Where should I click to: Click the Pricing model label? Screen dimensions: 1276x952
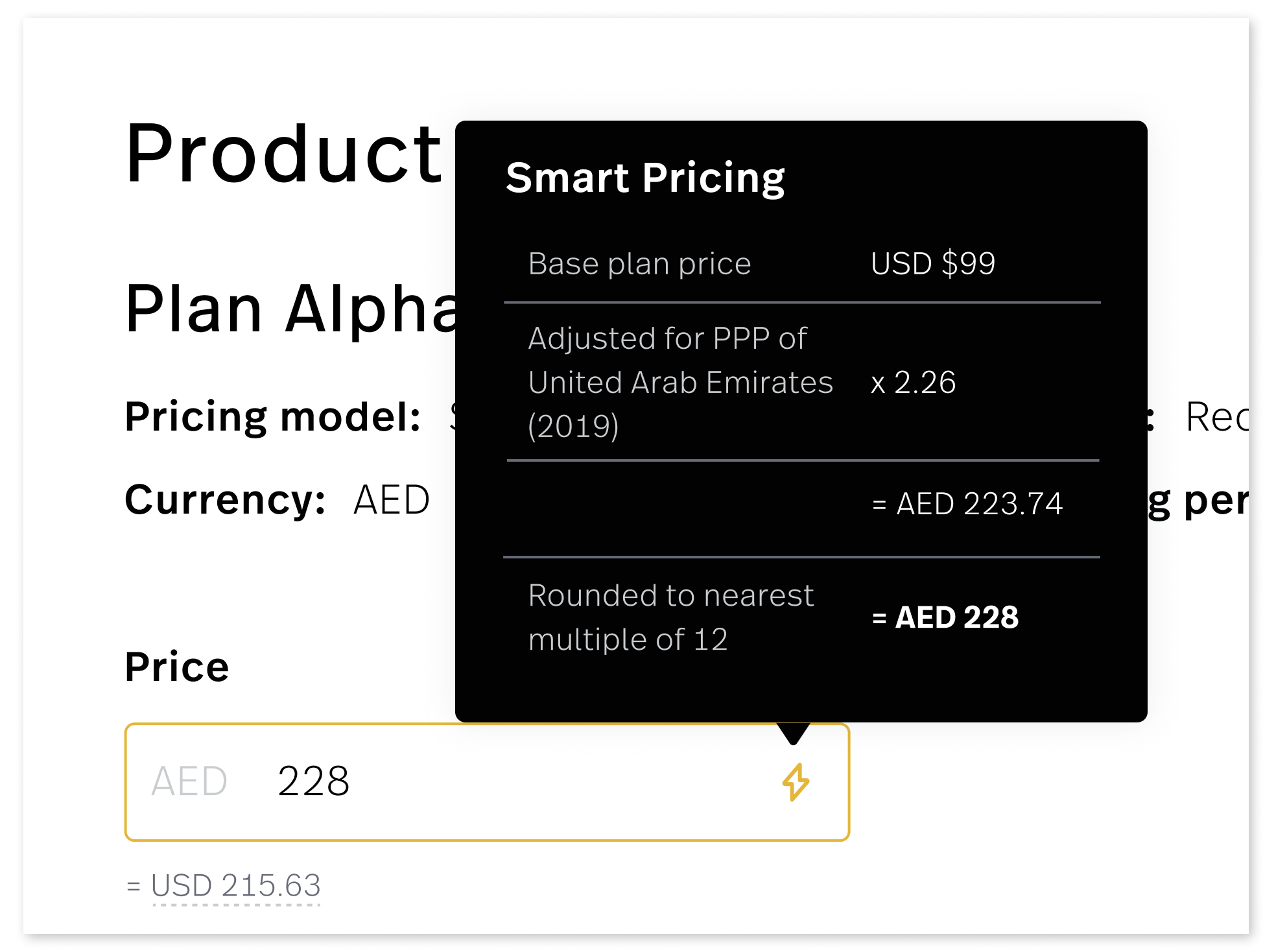click(272, 416)
